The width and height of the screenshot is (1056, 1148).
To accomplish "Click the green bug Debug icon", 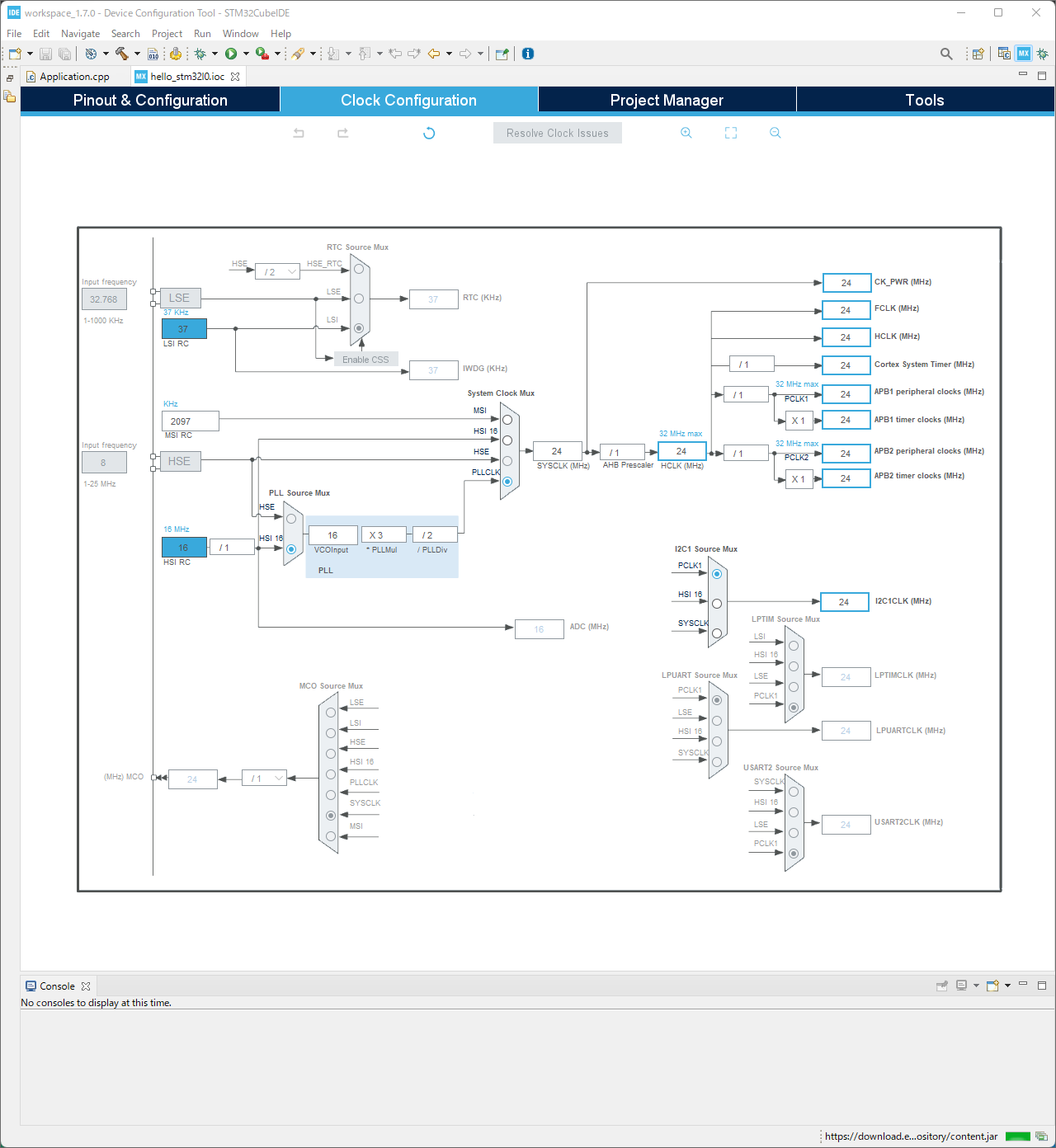I will point(200,54).
